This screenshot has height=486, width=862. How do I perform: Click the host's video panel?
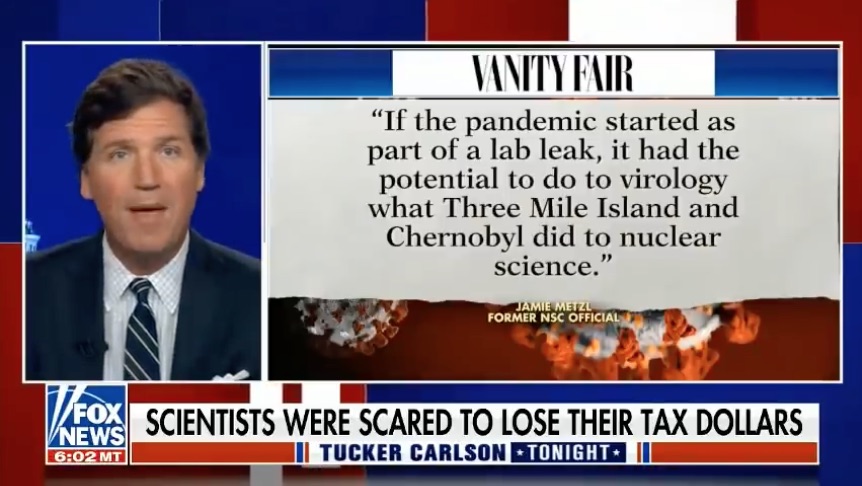[x=143, y=212]
